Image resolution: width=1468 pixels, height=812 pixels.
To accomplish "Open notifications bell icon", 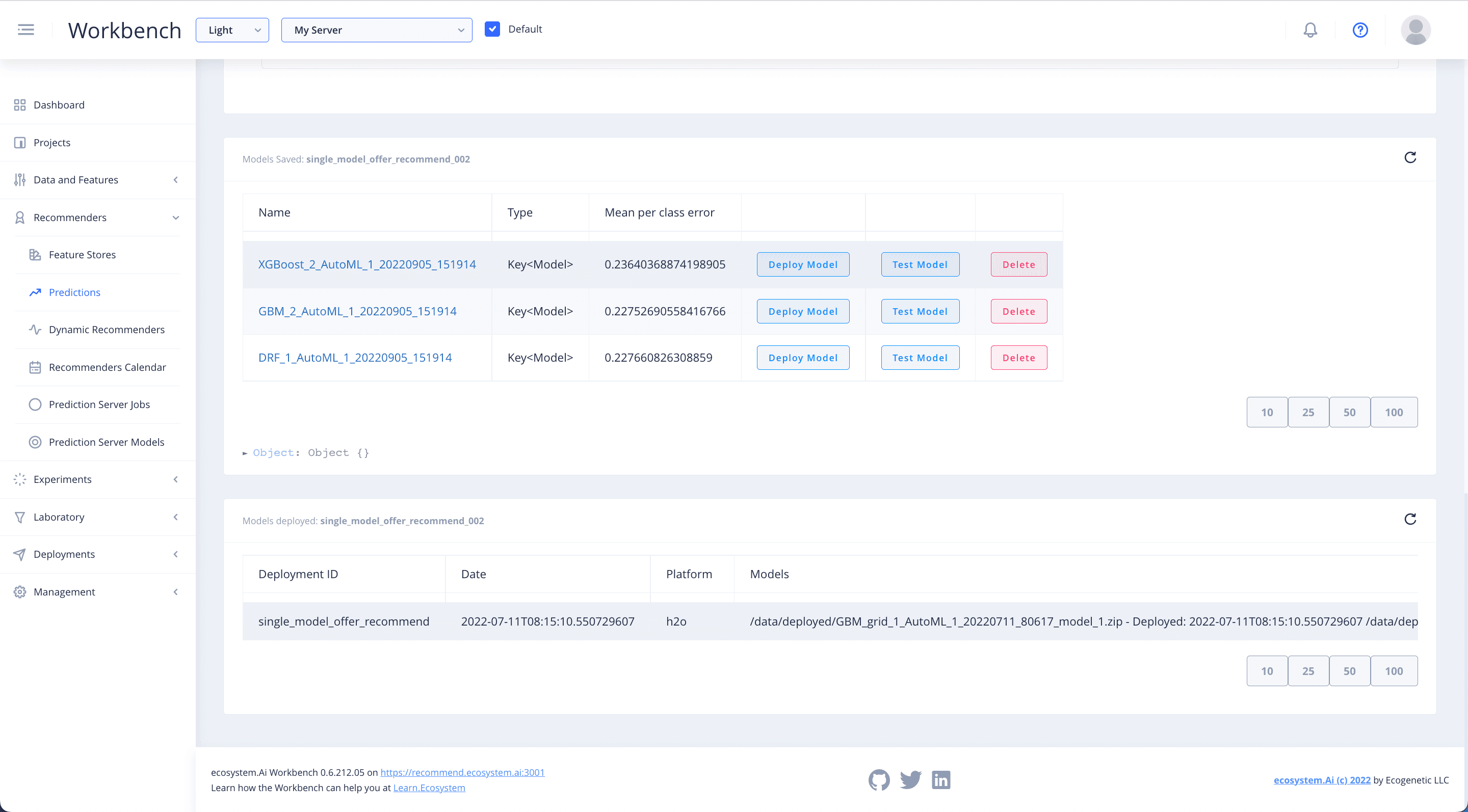I will coord(1310,30).
